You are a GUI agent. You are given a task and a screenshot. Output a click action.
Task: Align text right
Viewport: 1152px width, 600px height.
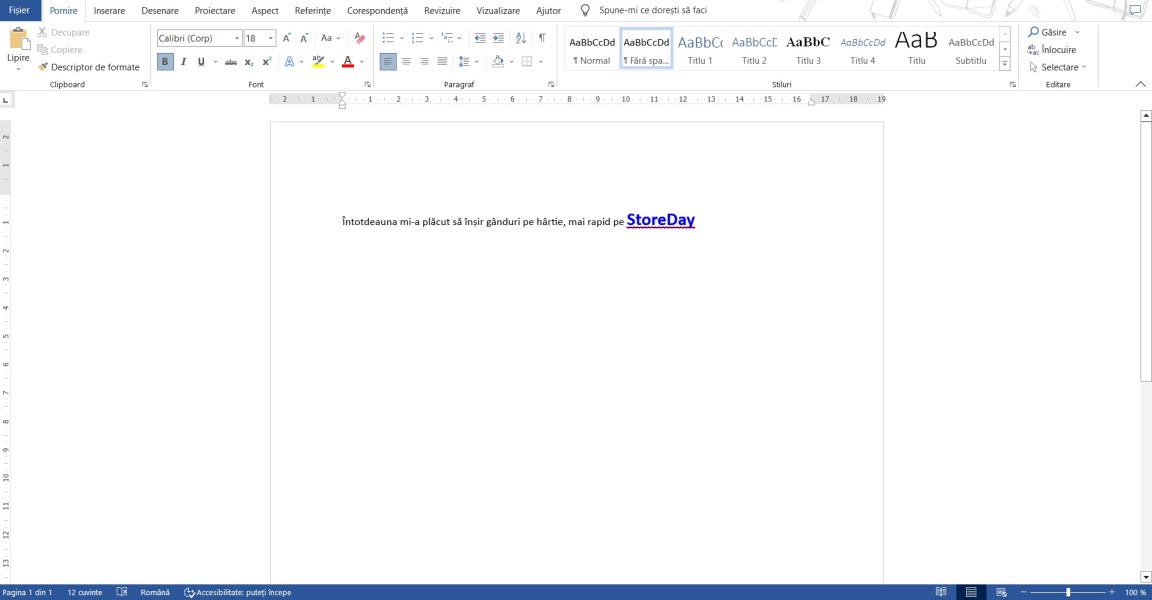pyautogui.click(x=424, y=62)
